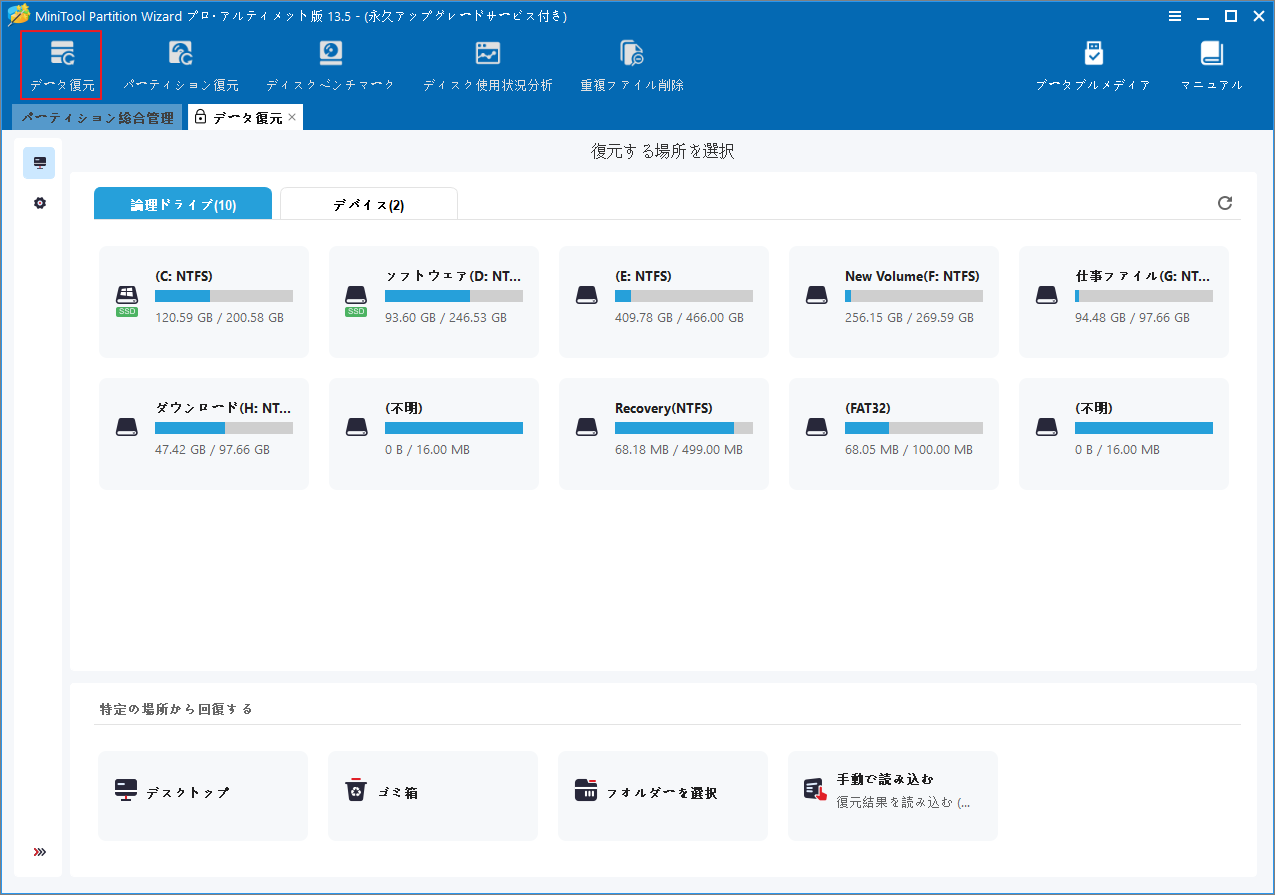Switch to the デバイス(2) tab
Image resolution: width=1275 pixels, height=895 pixels.
(368, 203)
